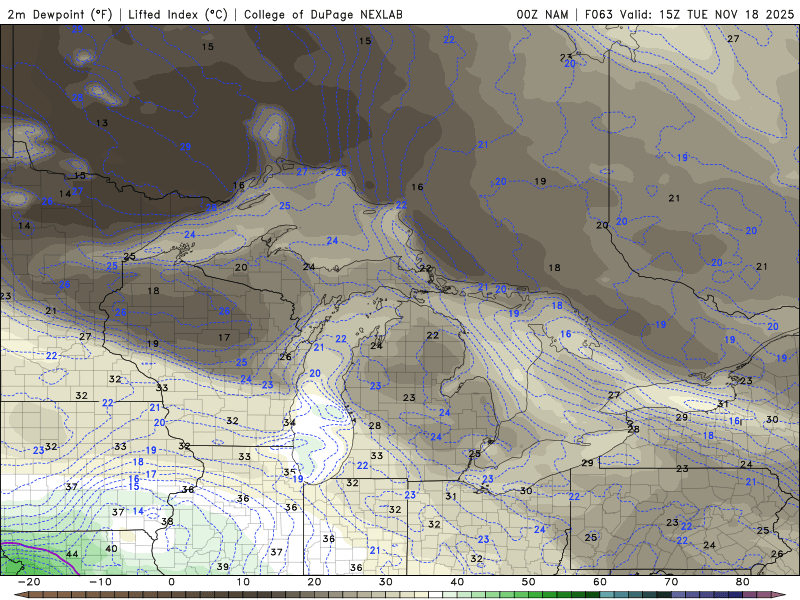Viewport: 800px width, 600px height.
Task: Click the black "39" dewpoint value
Action: [222, 567]
